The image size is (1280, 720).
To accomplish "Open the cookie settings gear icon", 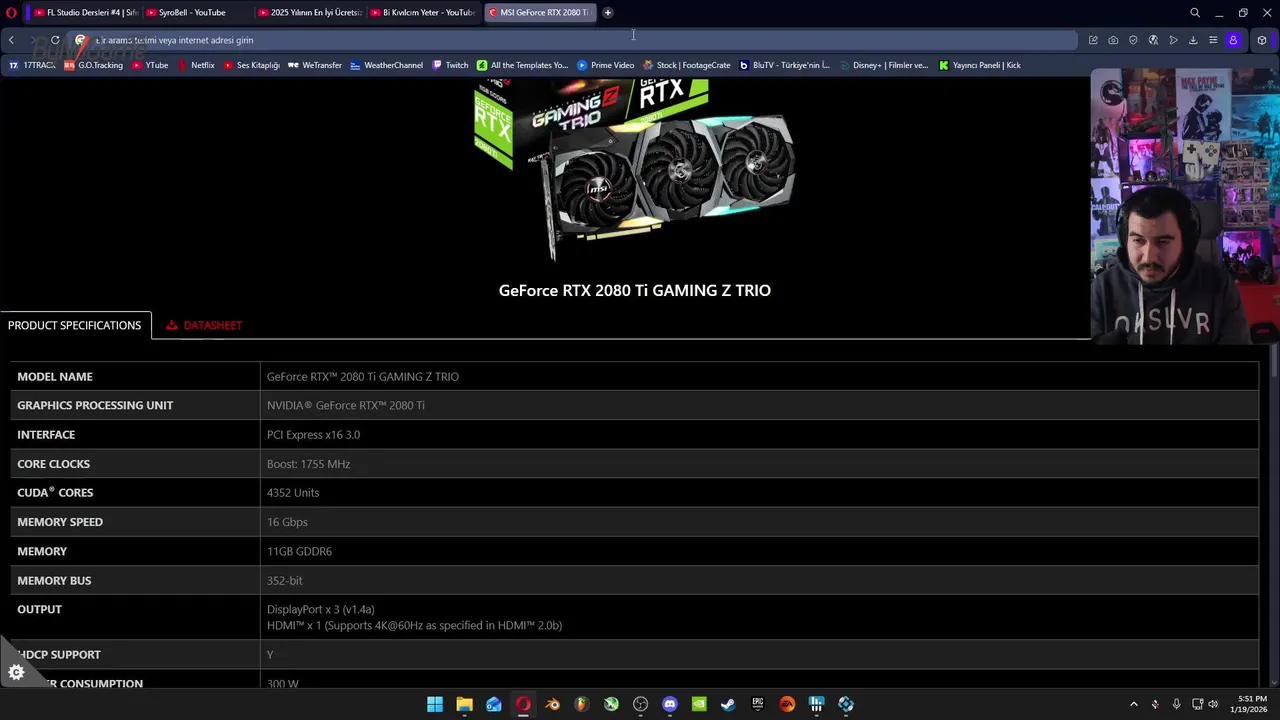I will [x=16, y=673].
